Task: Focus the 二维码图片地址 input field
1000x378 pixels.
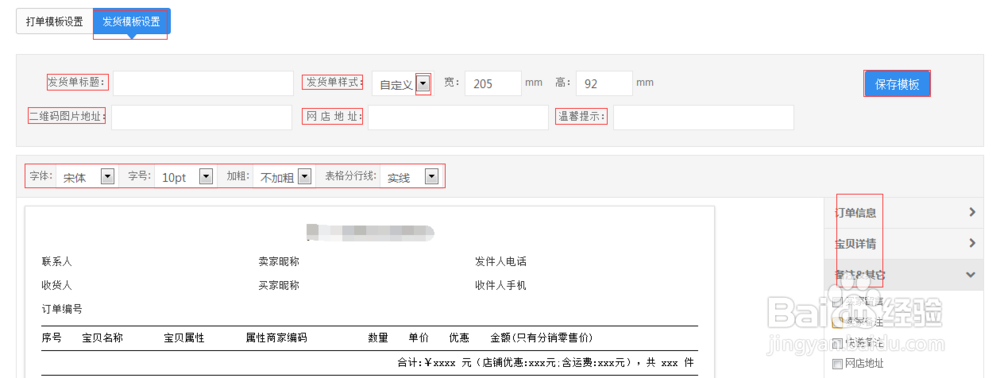Action: click(x=202, y=117)
